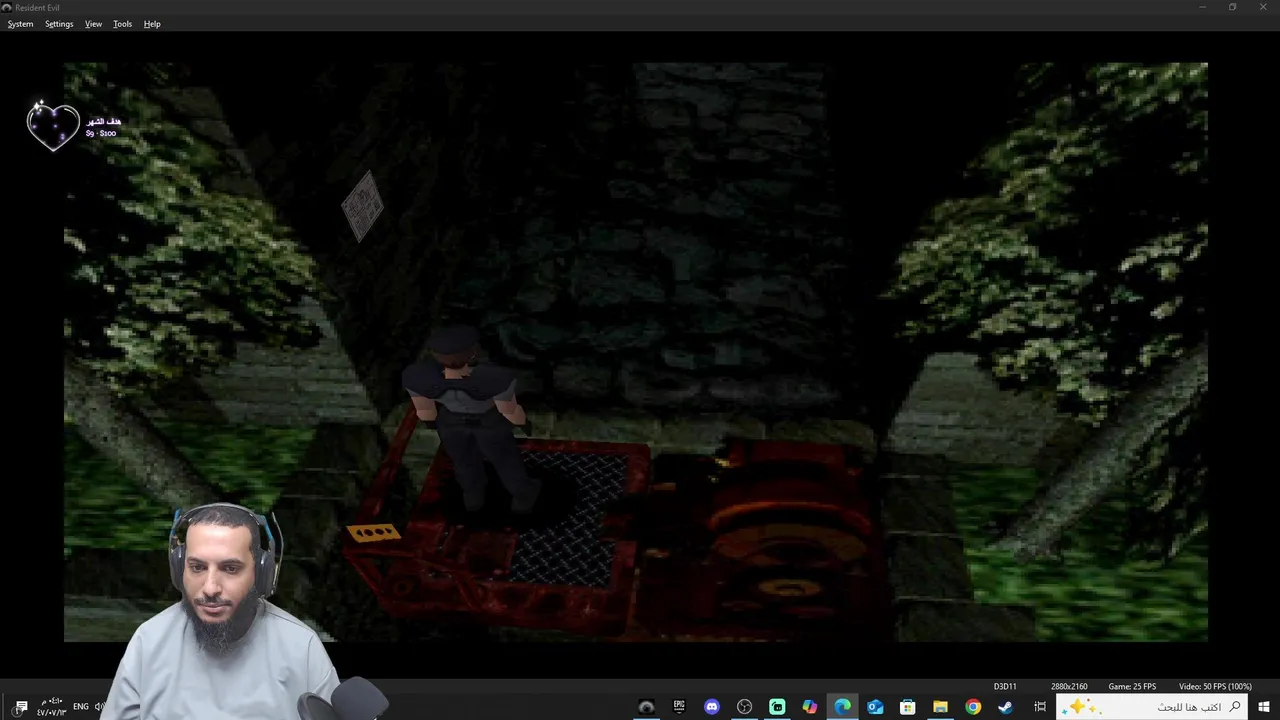Open Outlook from the taskbar

pyautogui.click(x=875, y=707)
